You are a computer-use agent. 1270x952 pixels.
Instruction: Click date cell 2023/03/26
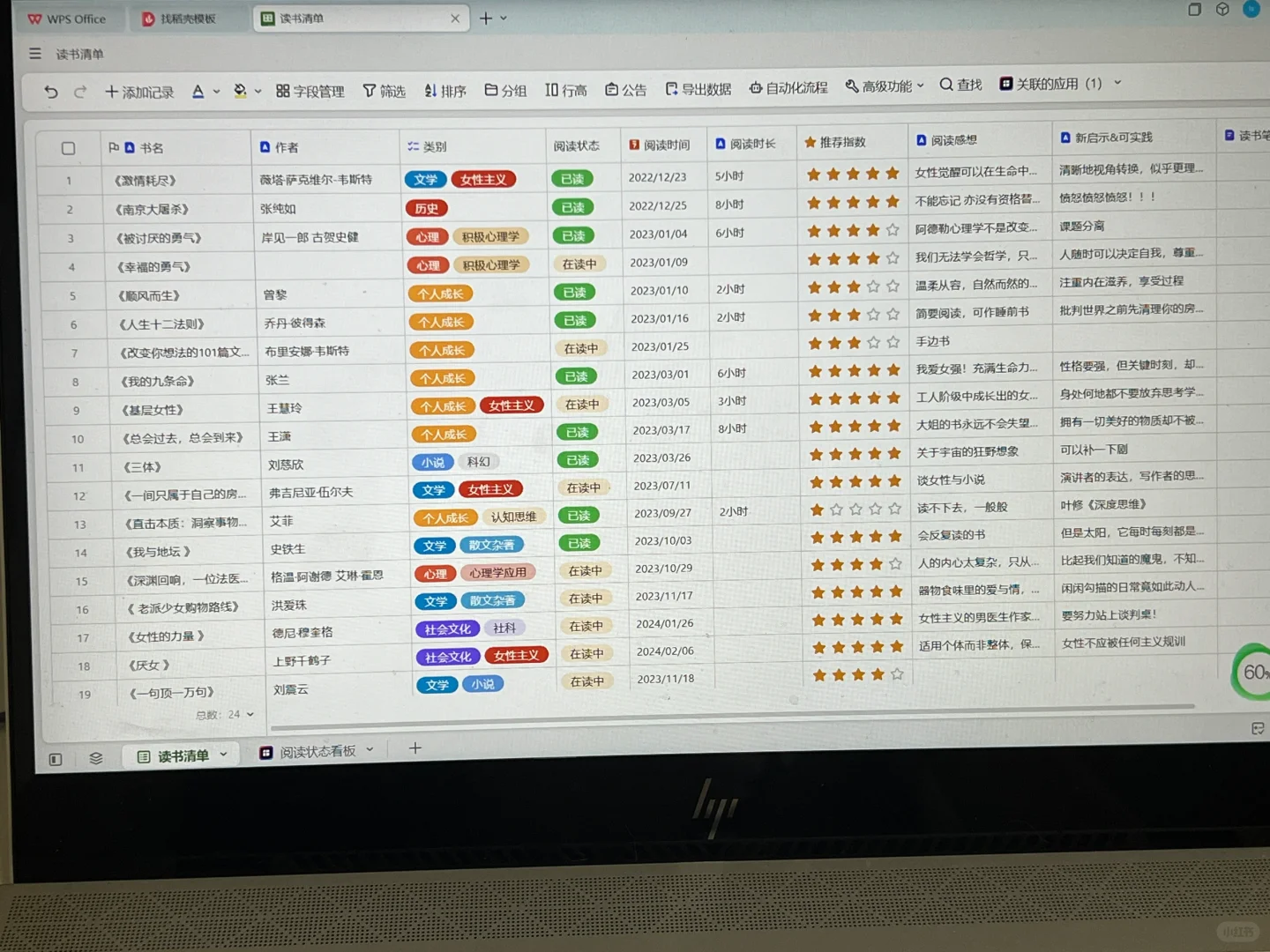tap(661, 457)
